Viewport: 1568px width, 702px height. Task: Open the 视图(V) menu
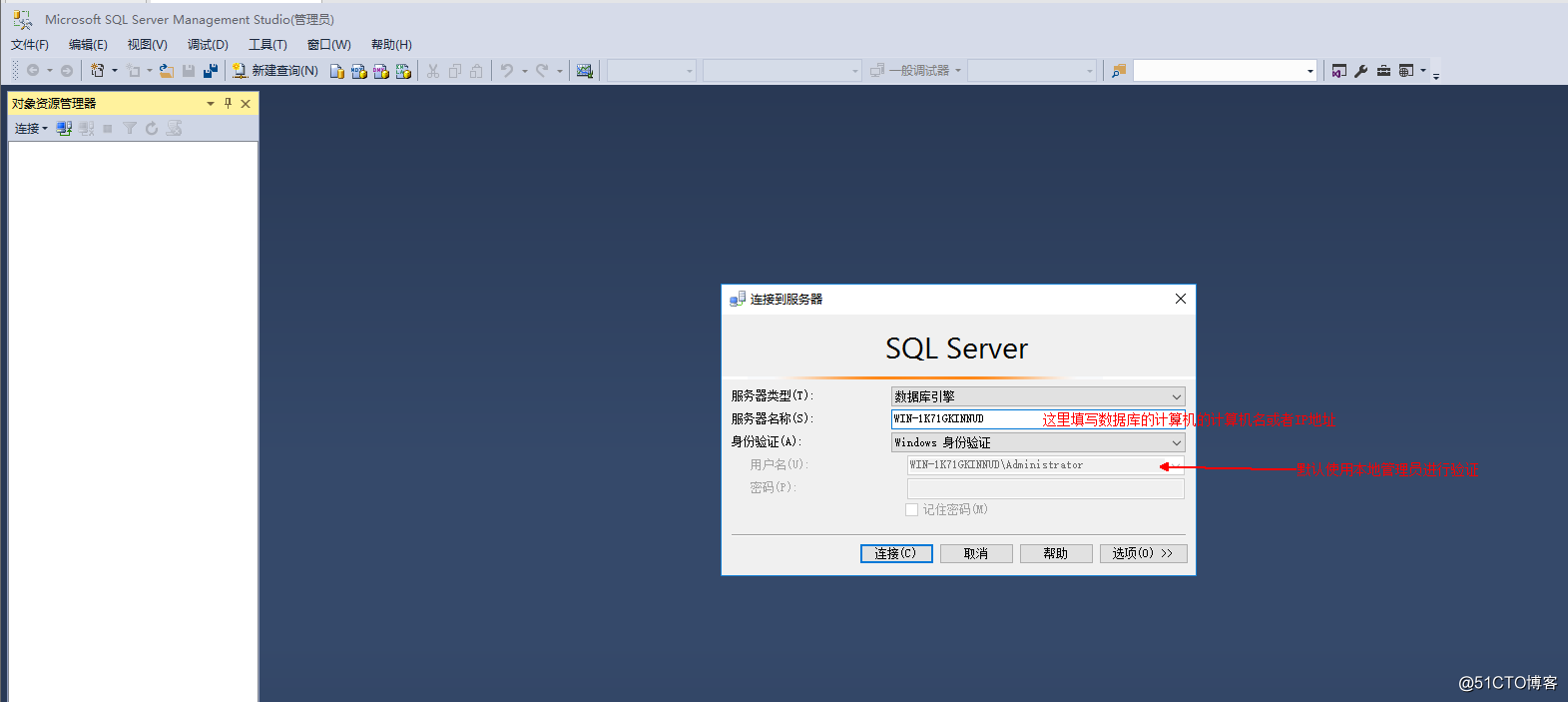(147, 45)
